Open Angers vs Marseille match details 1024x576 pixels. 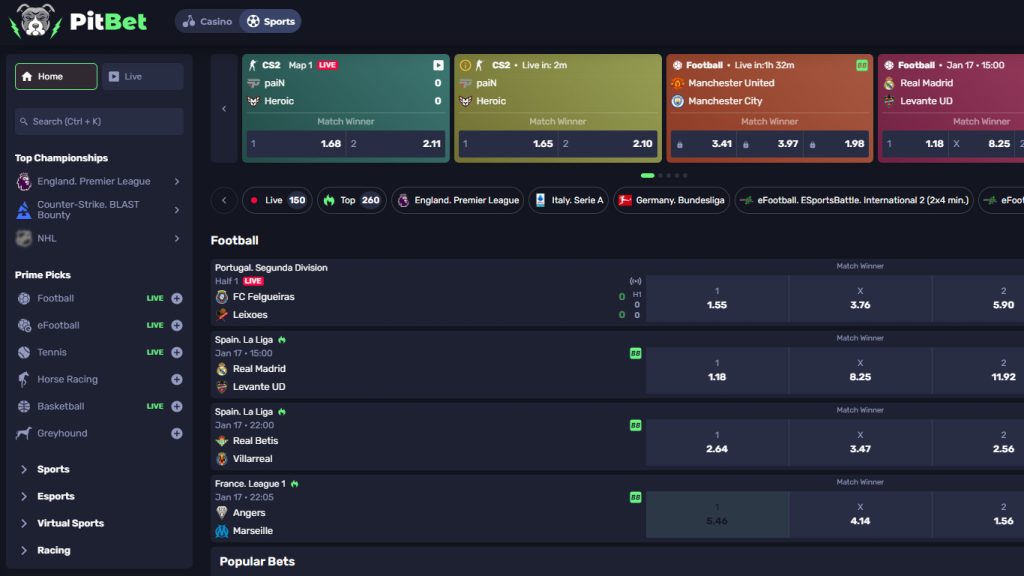coord(428,508)
